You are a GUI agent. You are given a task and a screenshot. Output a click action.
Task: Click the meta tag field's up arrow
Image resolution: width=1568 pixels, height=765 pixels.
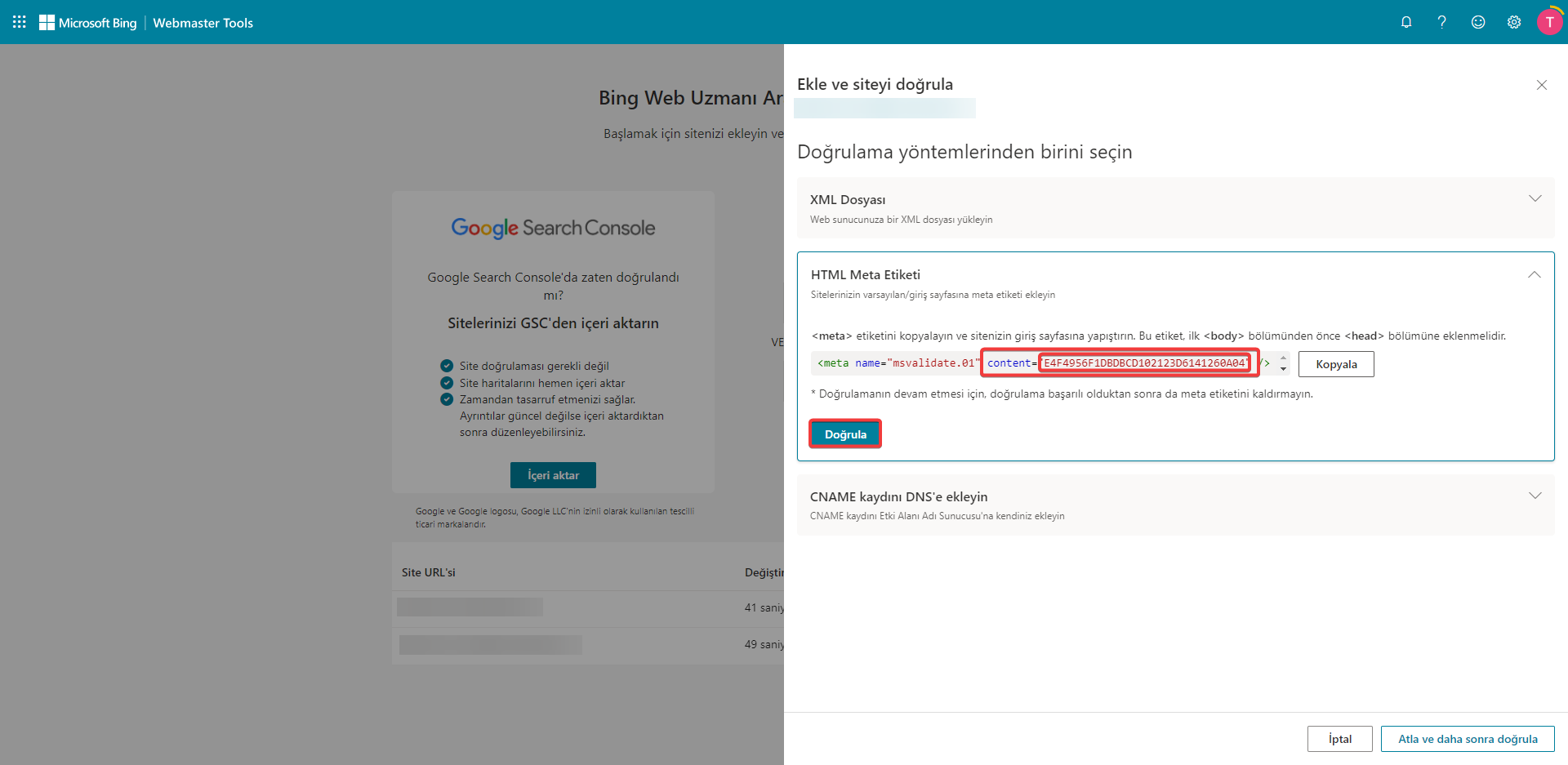pyautogui.click(x=1284, y=358)
